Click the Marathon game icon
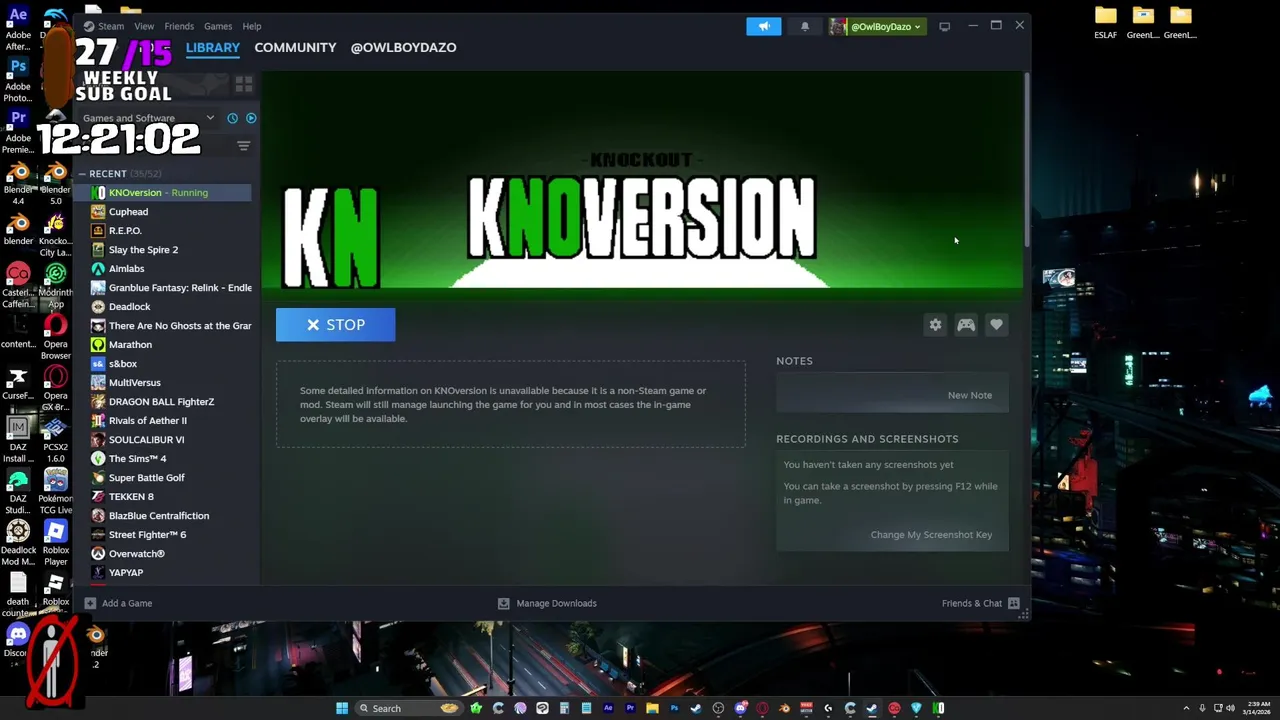The height and width of the screenshot is (720, 1280). 98,345
